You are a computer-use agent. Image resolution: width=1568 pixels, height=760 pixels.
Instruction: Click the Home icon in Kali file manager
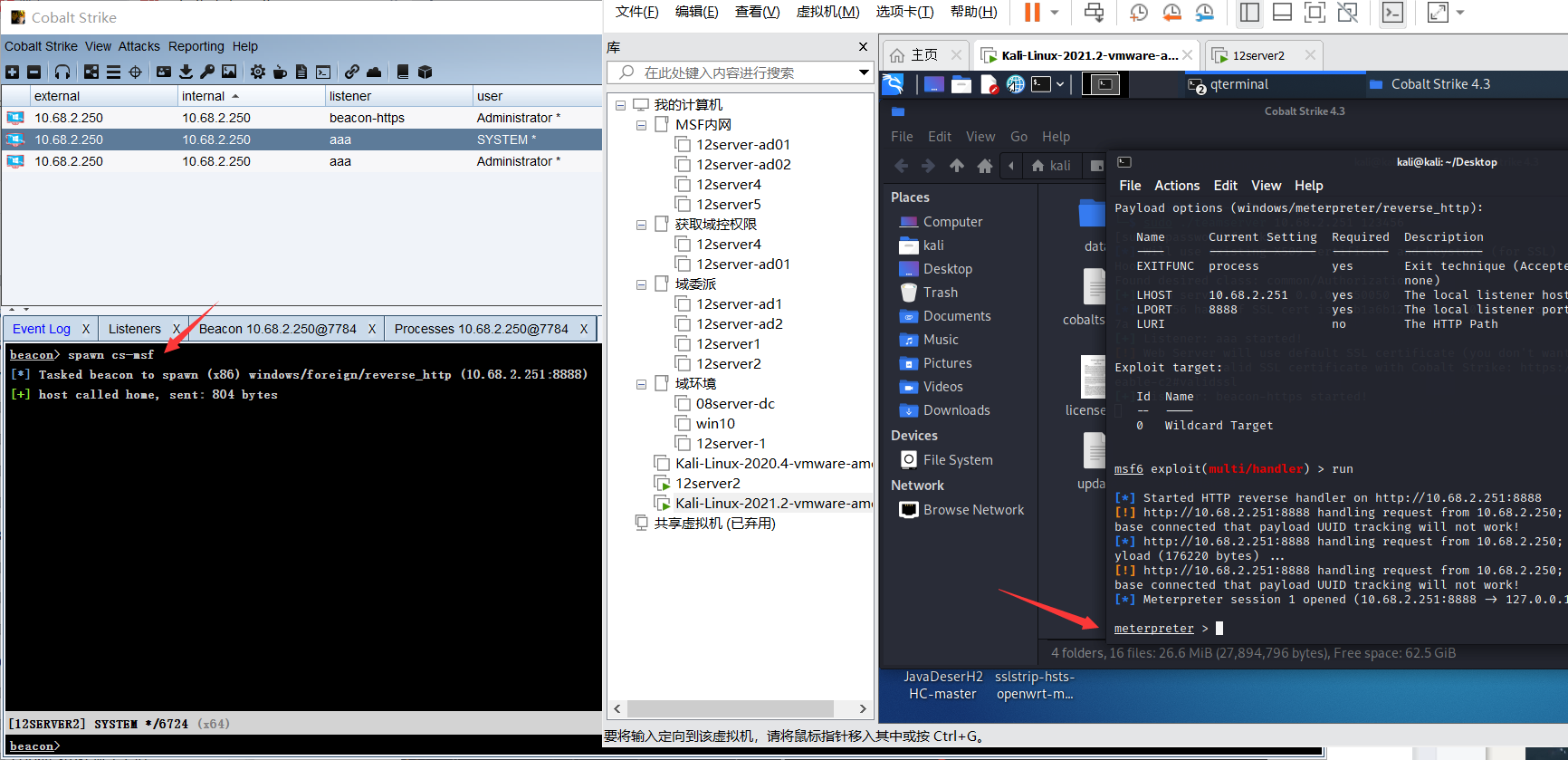(x=985, y=166)
